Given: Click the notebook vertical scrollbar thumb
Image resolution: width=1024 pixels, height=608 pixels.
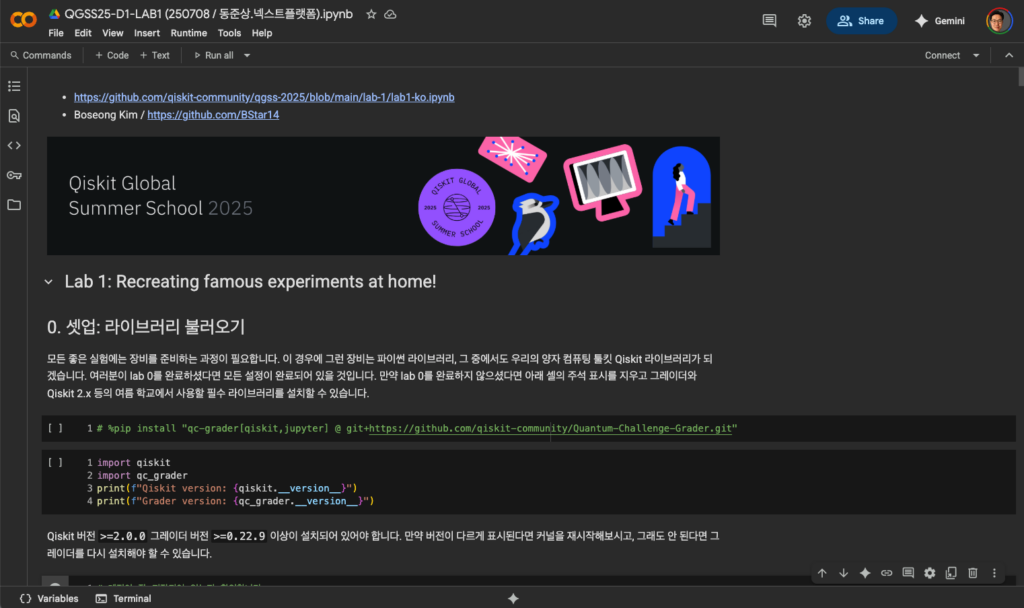Looking at the screenshot, I should (1020, 76).
